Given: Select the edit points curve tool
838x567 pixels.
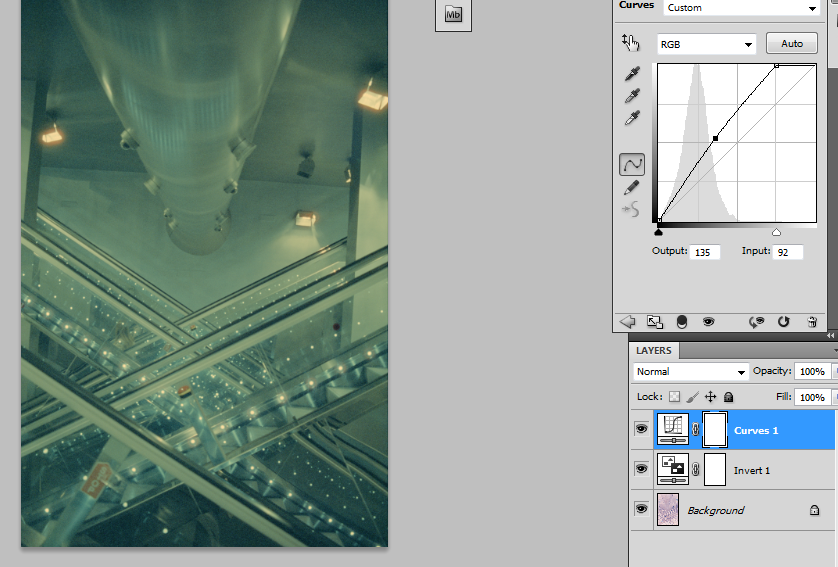Looking at the screenshot, I should click(x=631, y=164).
